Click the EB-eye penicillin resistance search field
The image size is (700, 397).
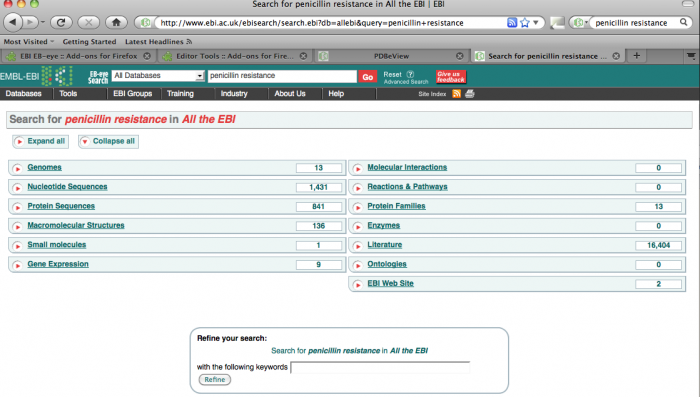point(282,76)
